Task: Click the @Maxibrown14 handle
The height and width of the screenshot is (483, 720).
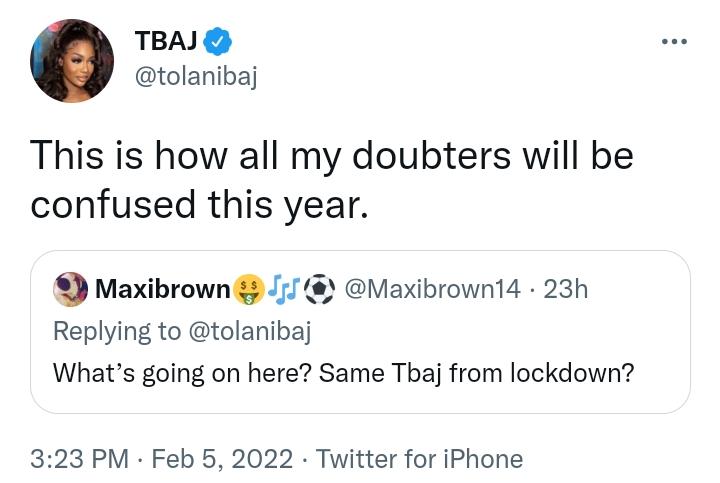Action: [432, 290]
